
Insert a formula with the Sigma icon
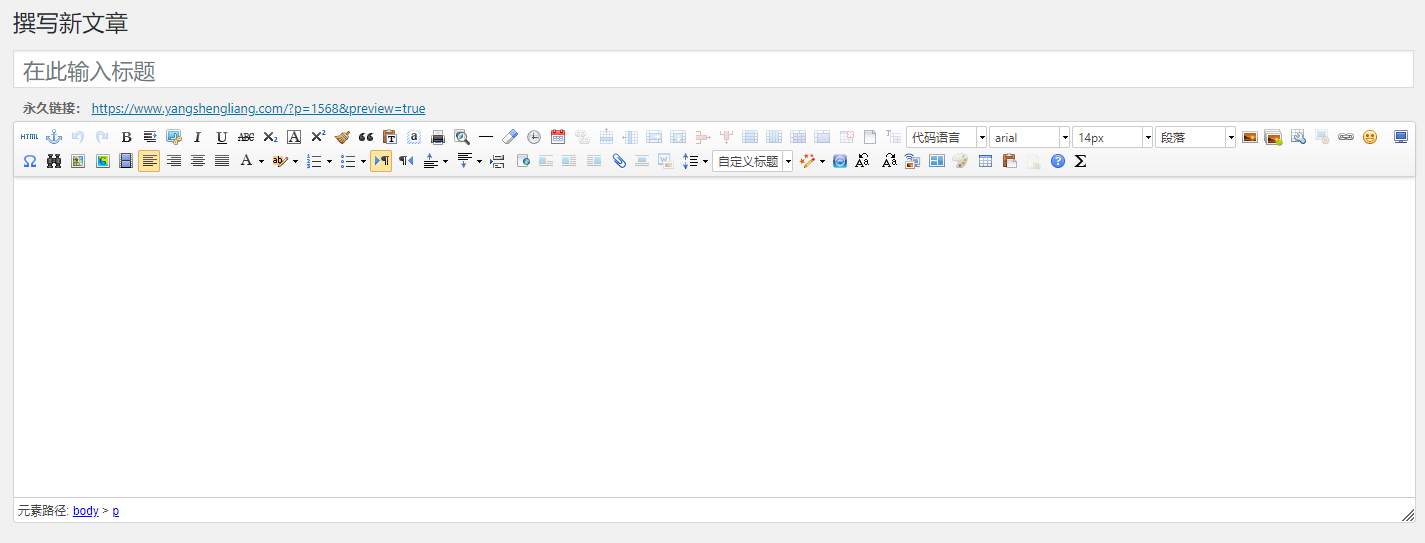1080,161
